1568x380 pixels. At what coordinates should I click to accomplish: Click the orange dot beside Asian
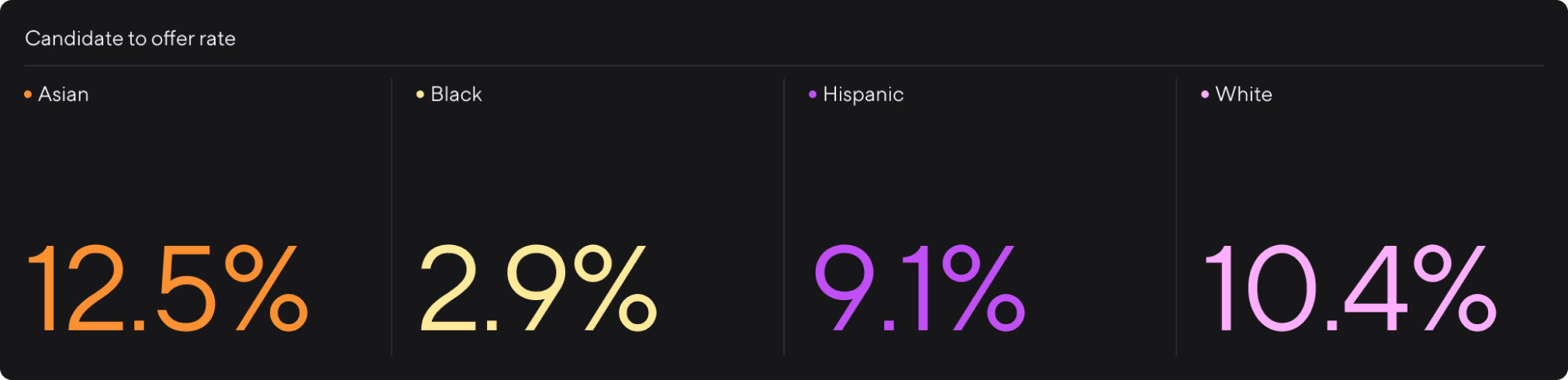coord(28,95)
